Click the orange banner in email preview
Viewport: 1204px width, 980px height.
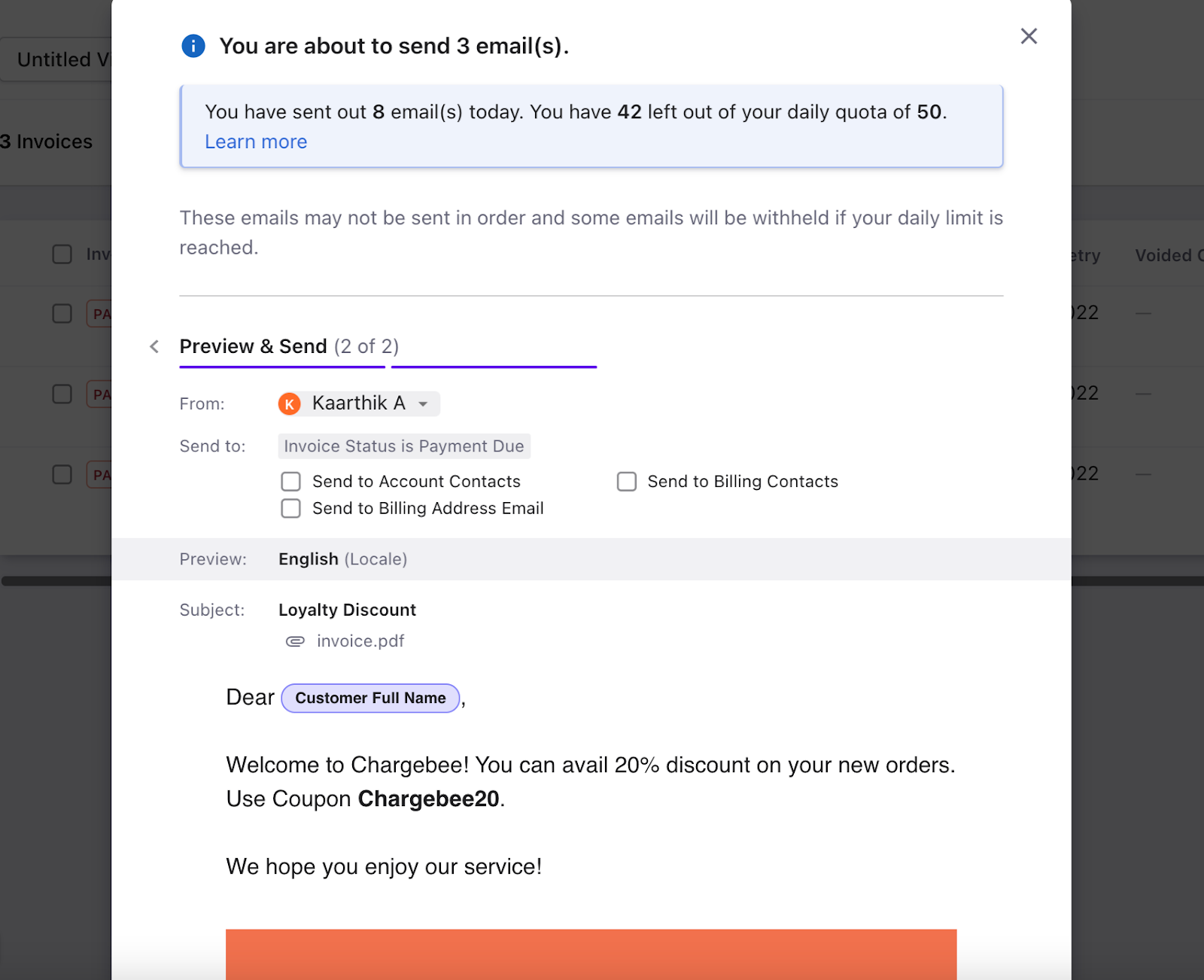[x=591, y=954]
